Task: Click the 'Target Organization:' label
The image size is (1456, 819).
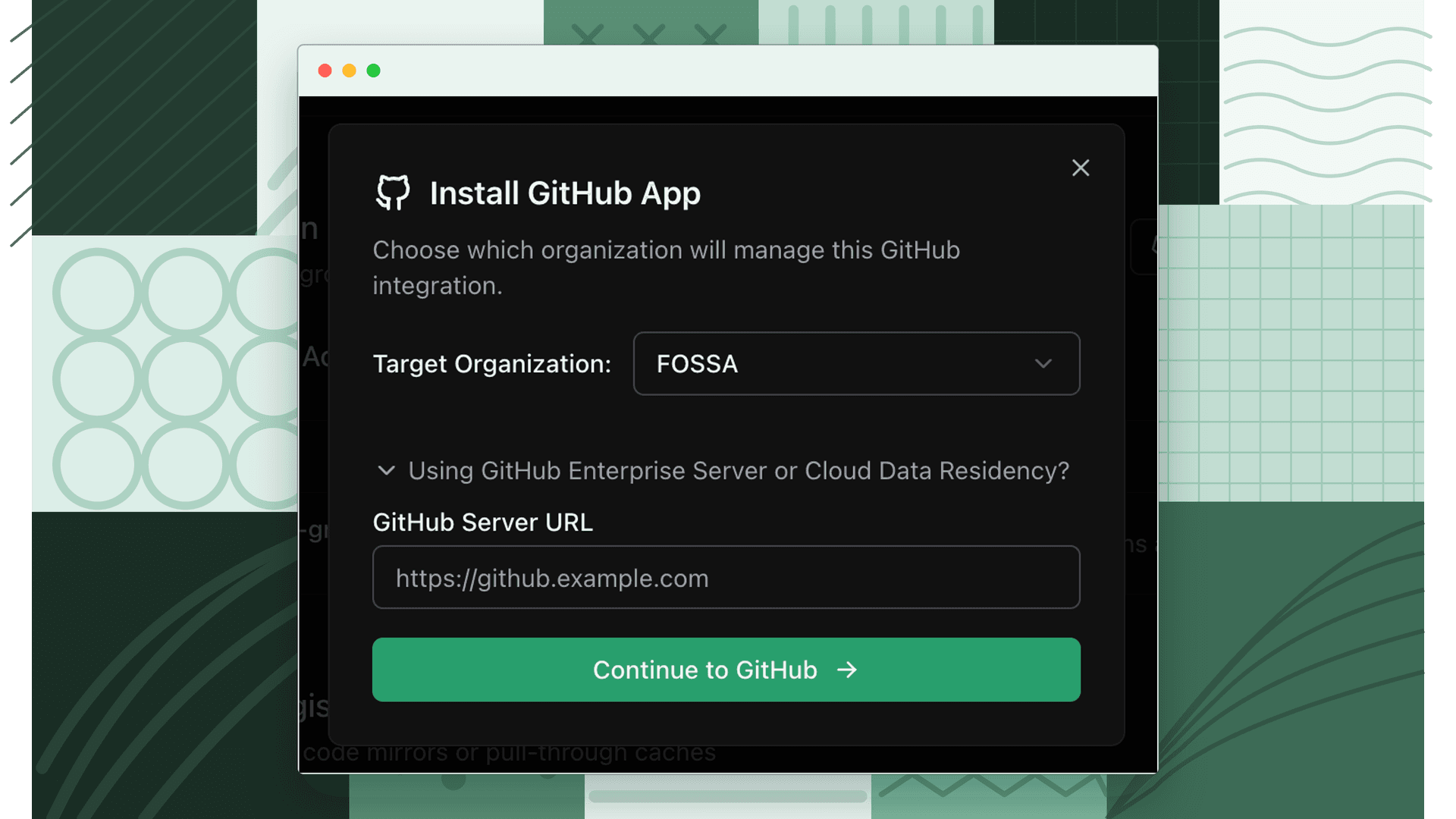Action: tap(492, 364)
